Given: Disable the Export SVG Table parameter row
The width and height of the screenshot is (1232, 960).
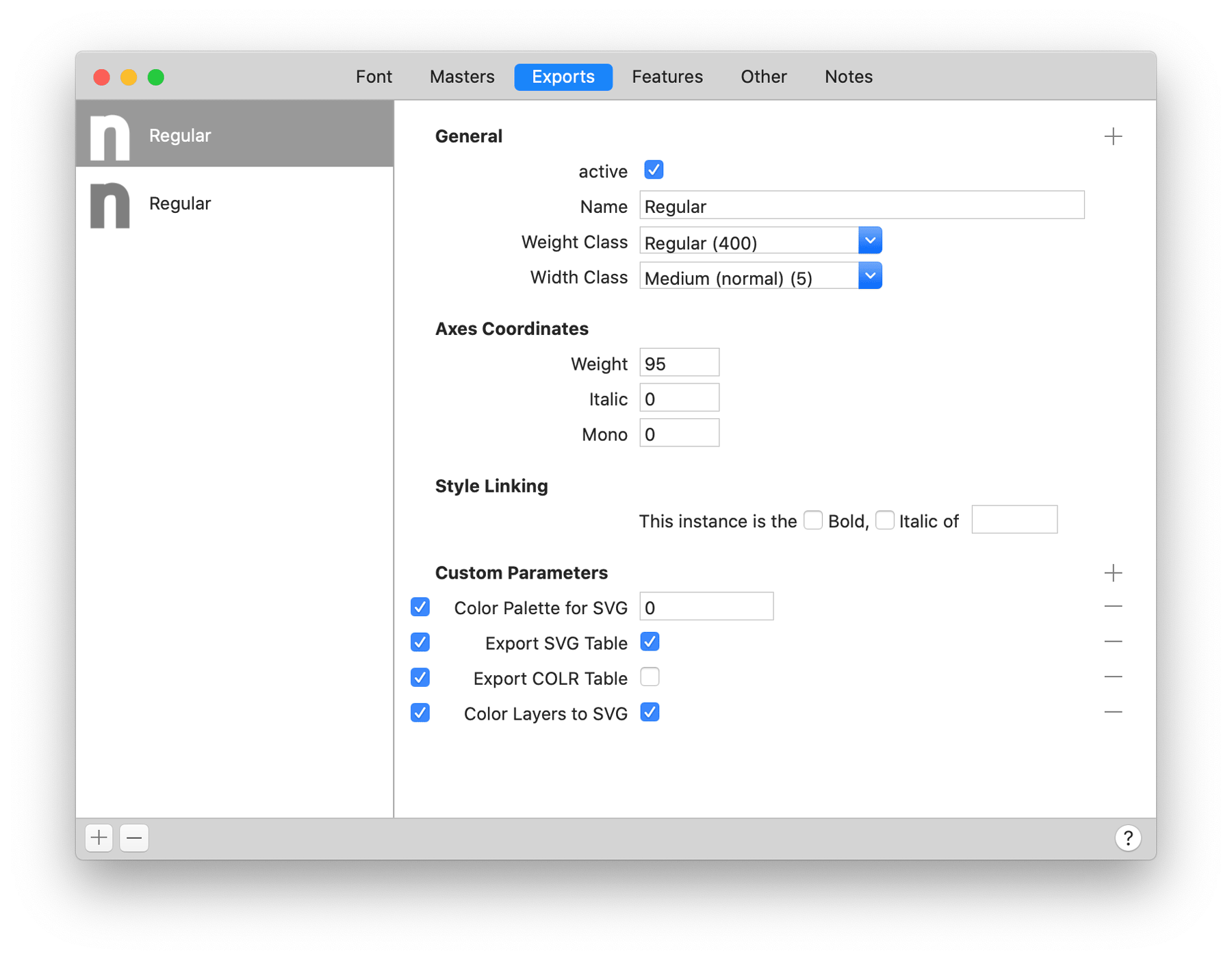Looking at the screenshot, I should 420,642.
